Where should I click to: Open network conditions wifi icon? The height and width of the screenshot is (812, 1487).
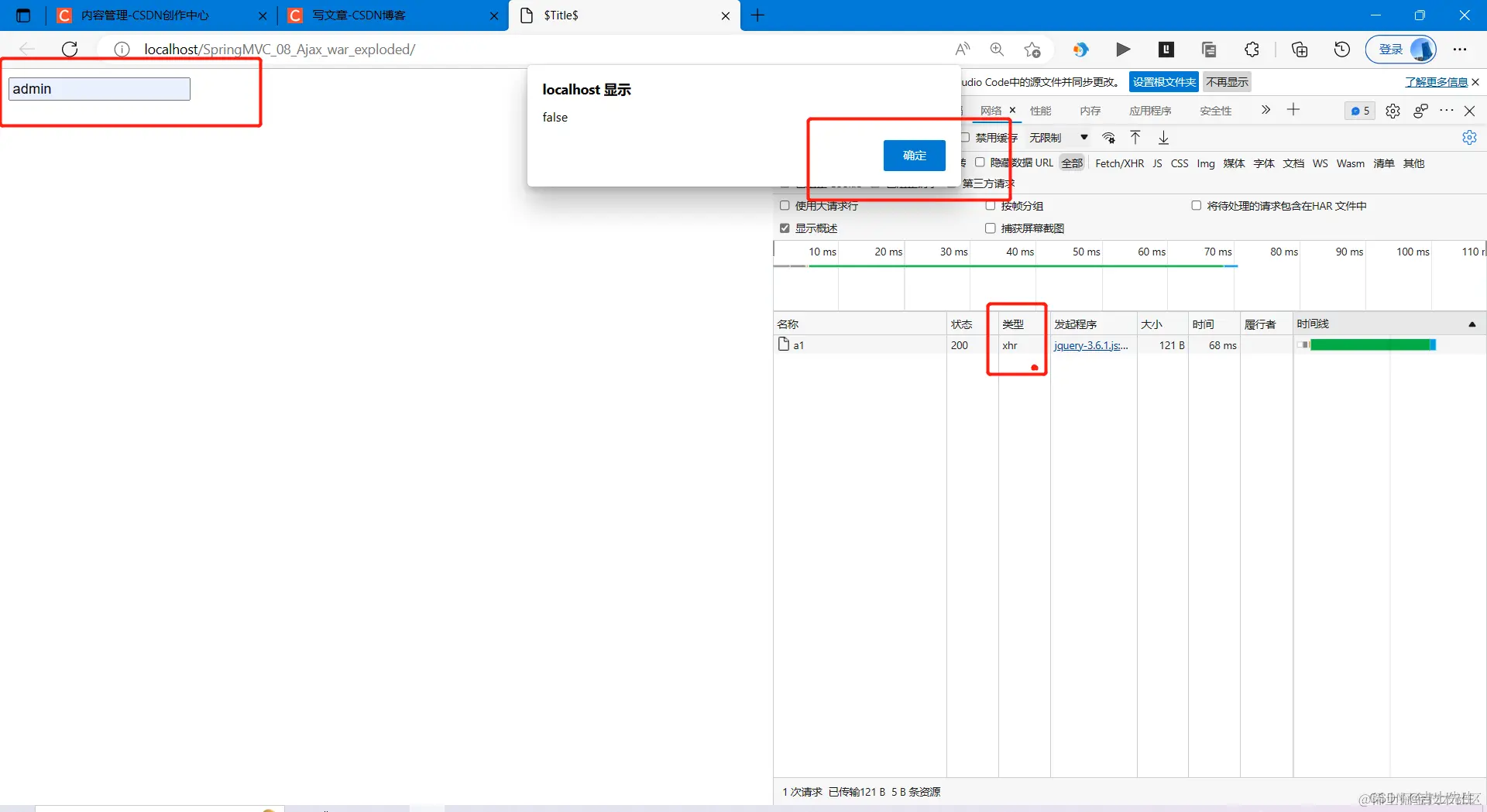[1109, 138]
